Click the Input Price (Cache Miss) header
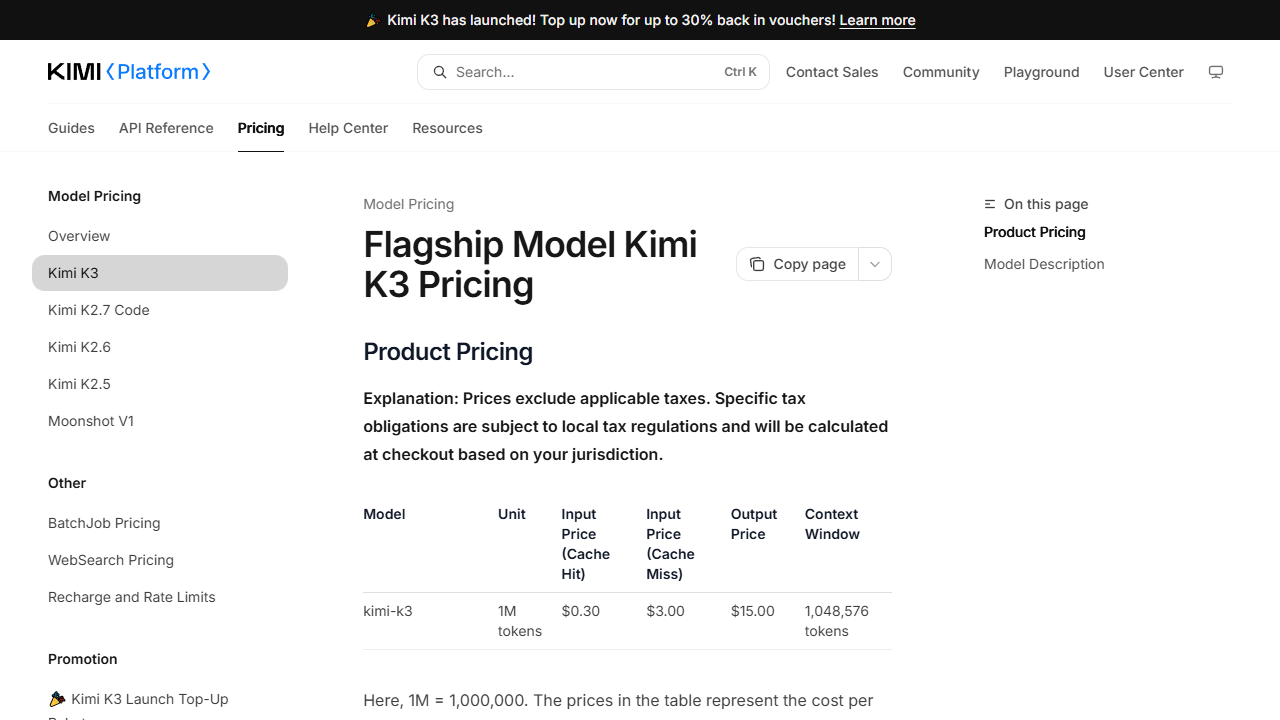1280x720 pixels. point(671,544)
